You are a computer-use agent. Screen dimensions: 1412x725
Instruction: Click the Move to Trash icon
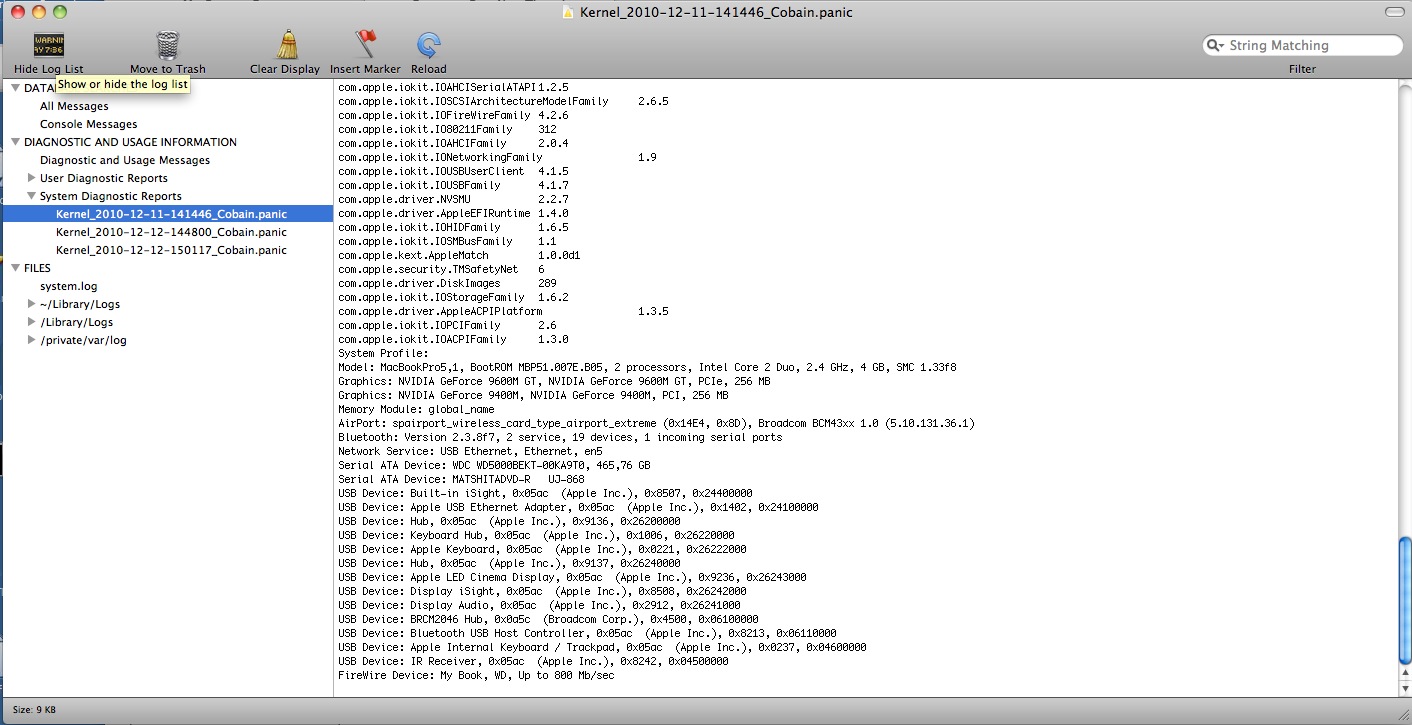click(167, 45)
